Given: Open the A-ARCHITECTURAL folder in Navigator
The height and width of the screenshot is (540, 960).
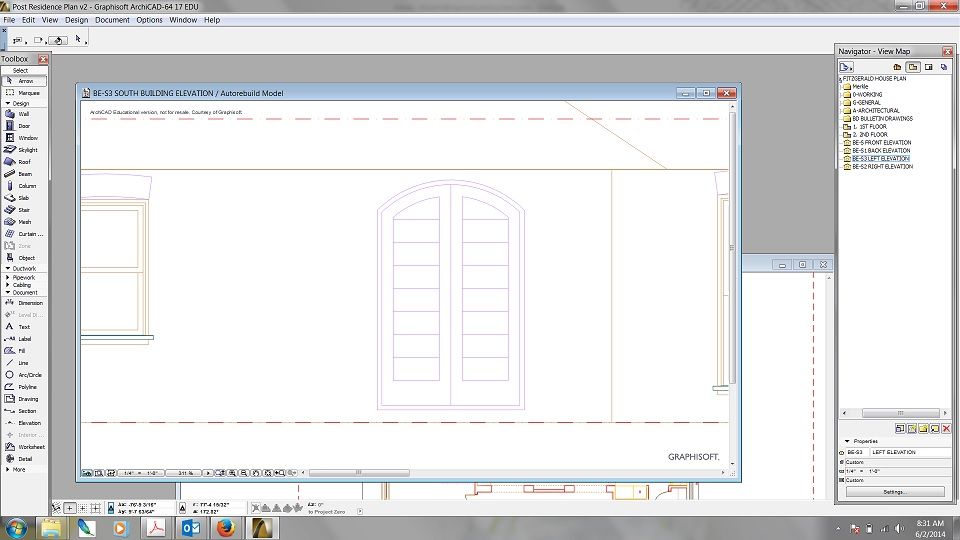Looking at the screenshot, I should [x=872, y=110].
